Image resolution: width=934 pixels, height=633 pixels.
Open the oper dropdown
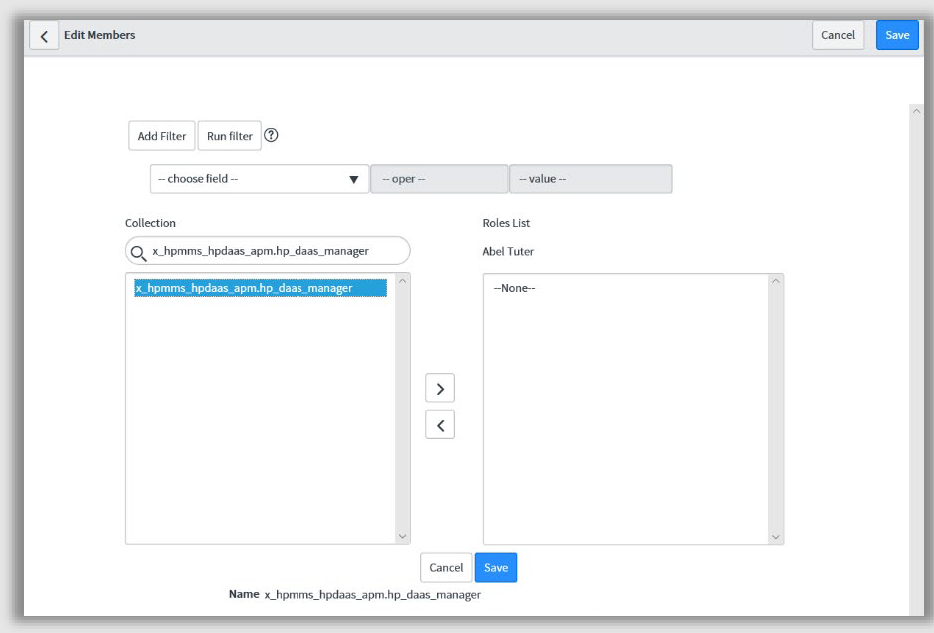pos(439,178)
